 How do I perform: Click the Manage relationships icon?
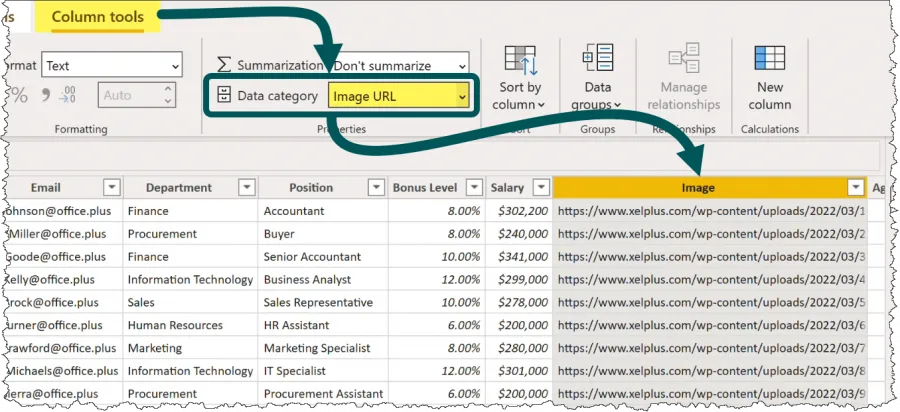683,60
